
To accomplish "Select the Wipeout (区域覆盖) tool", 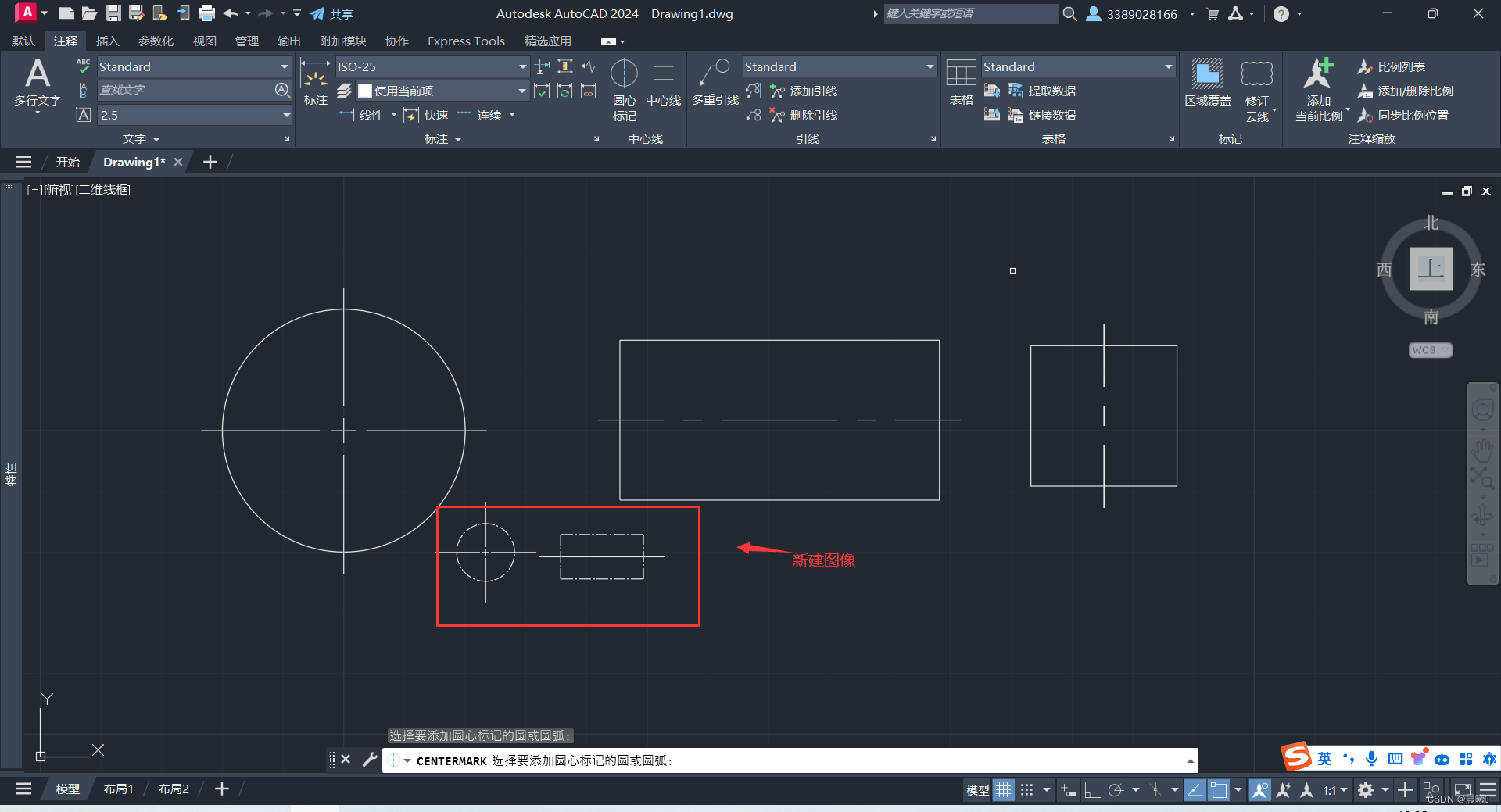I will point(1208,86).
